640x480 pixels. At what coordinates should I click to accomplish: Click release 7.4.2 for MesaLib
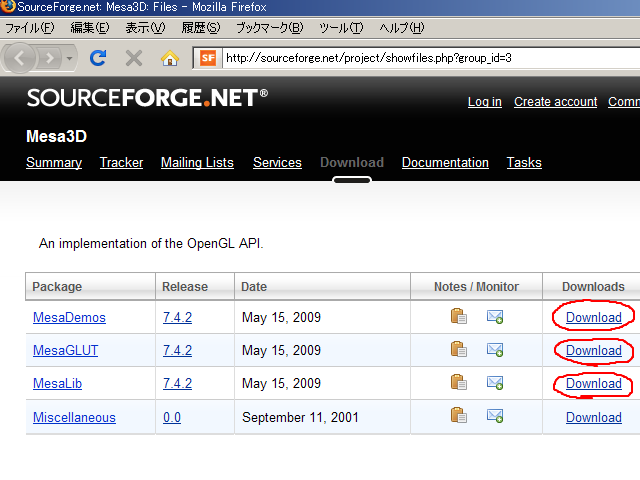coord(177,384)
